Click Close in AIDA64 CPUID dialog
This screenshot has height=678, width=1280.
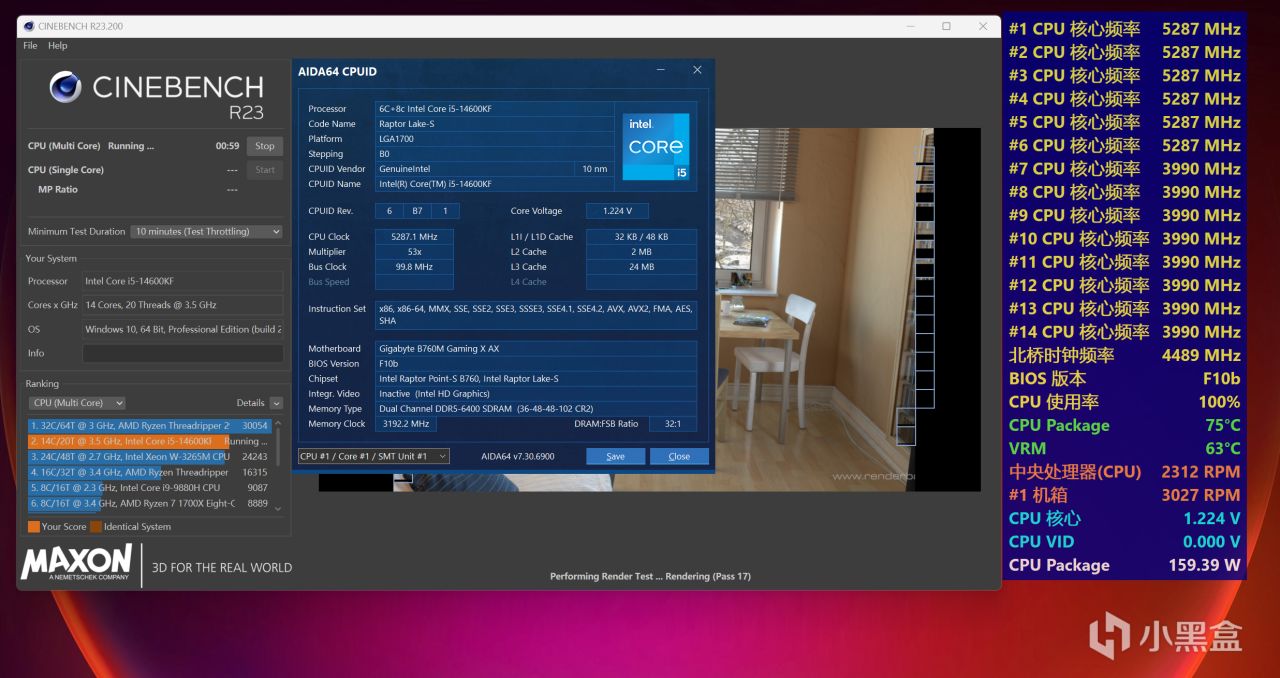(x=679, y=456)
